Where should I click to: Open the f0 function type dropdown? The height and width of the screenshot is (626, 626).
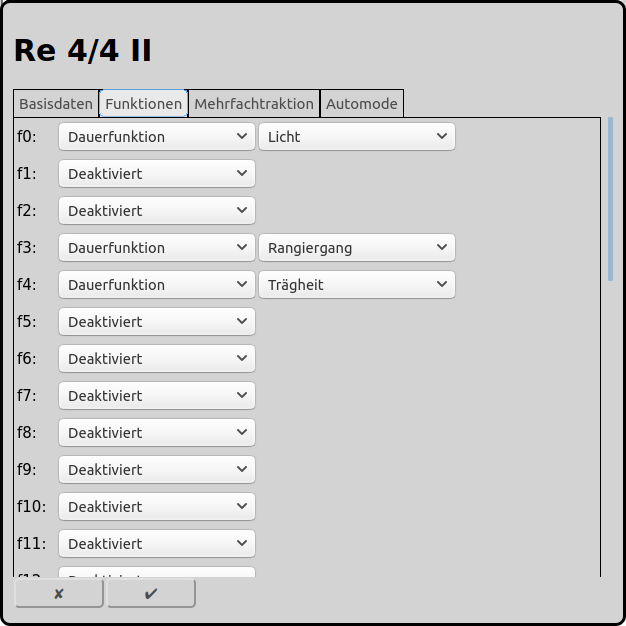(x=157, y=137)
